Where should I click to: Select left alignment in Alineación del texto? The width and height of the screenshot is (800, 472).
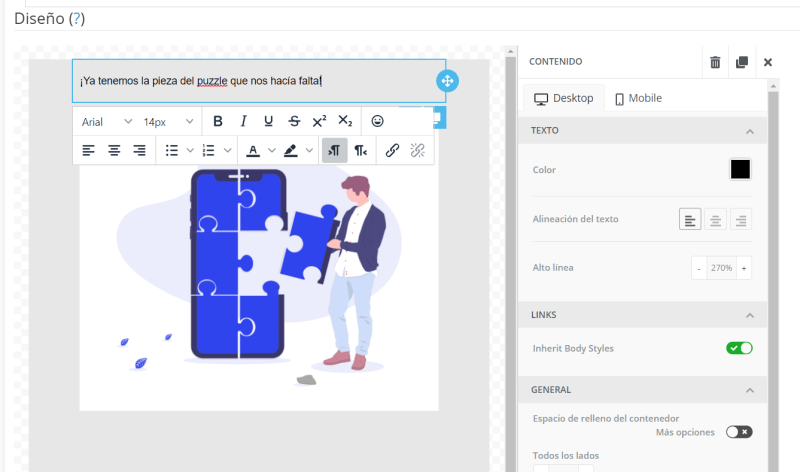690,219
